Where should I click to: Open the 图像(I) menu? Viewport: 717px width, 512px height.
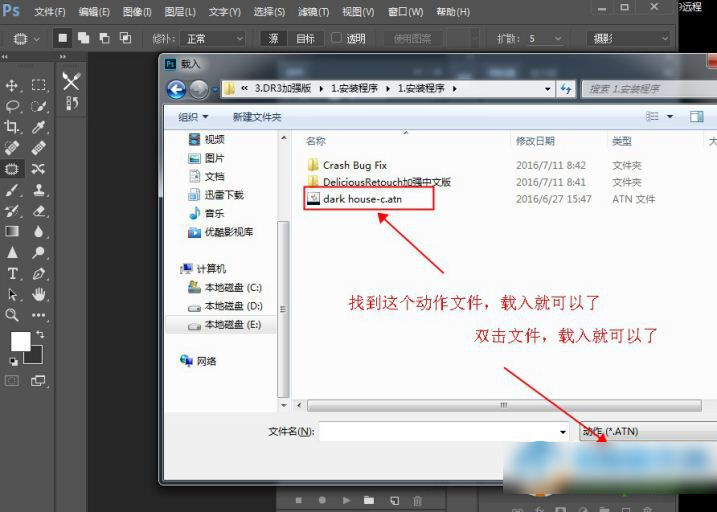click(137, 11)
